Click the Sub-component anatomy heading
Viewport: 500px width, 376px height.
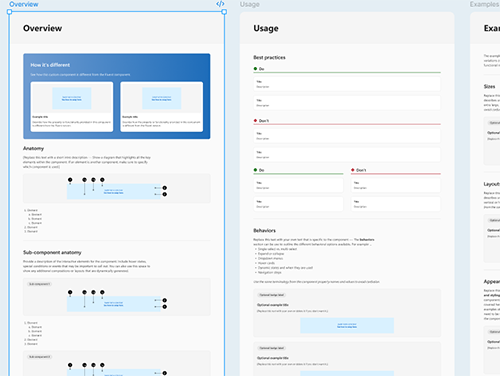52,252
